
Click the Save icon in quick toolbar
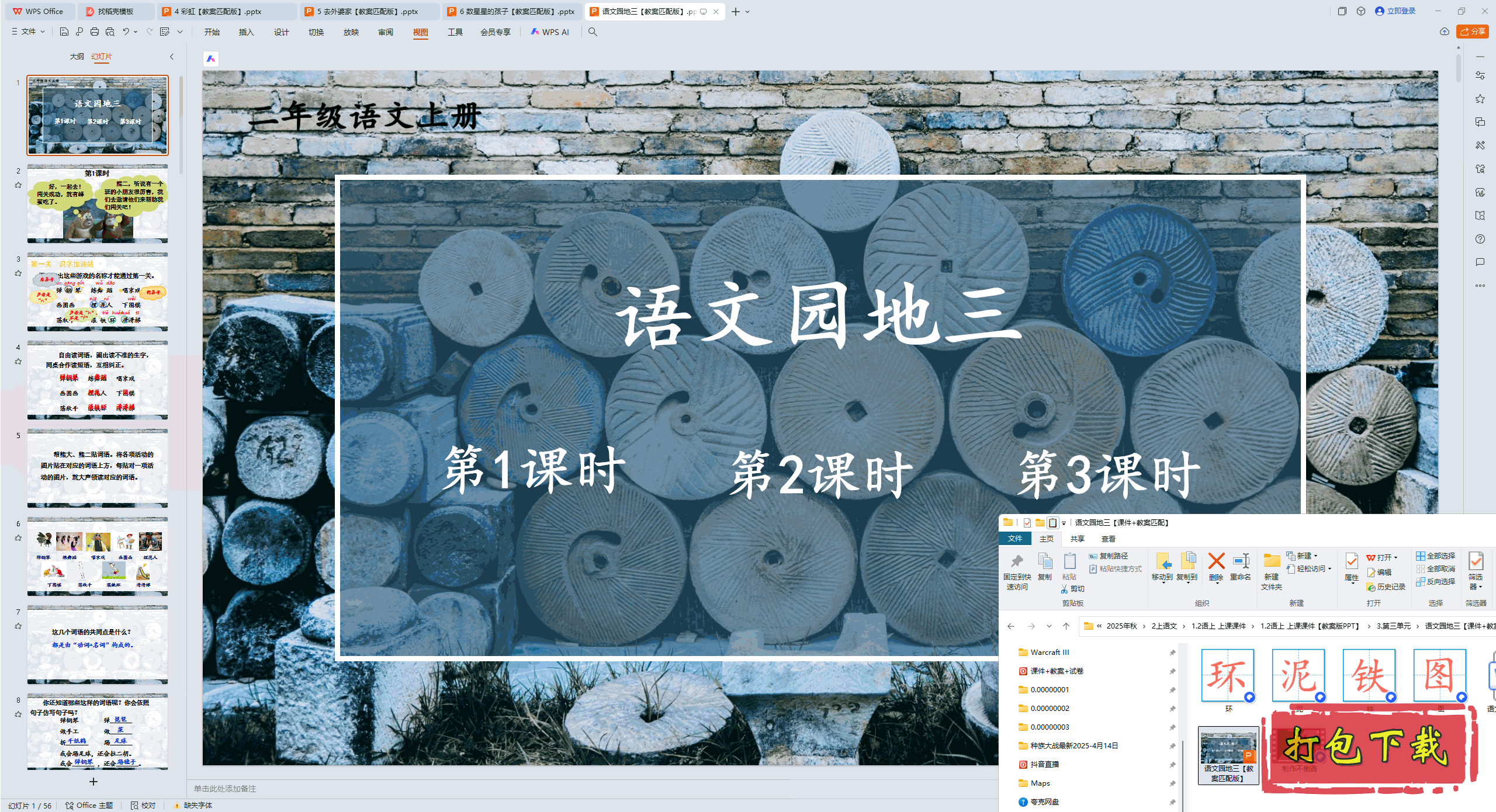(64, 32)
